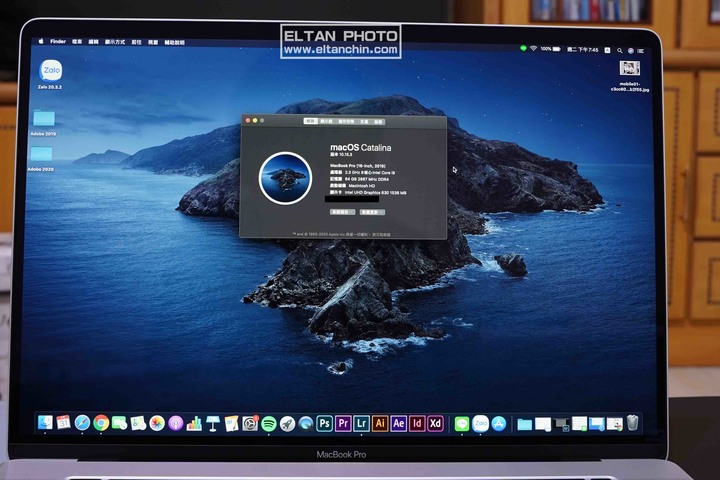Viewport: 720px width, 480px height.
Task: Open the Apple menu
Action: click(x=40, y=41)
